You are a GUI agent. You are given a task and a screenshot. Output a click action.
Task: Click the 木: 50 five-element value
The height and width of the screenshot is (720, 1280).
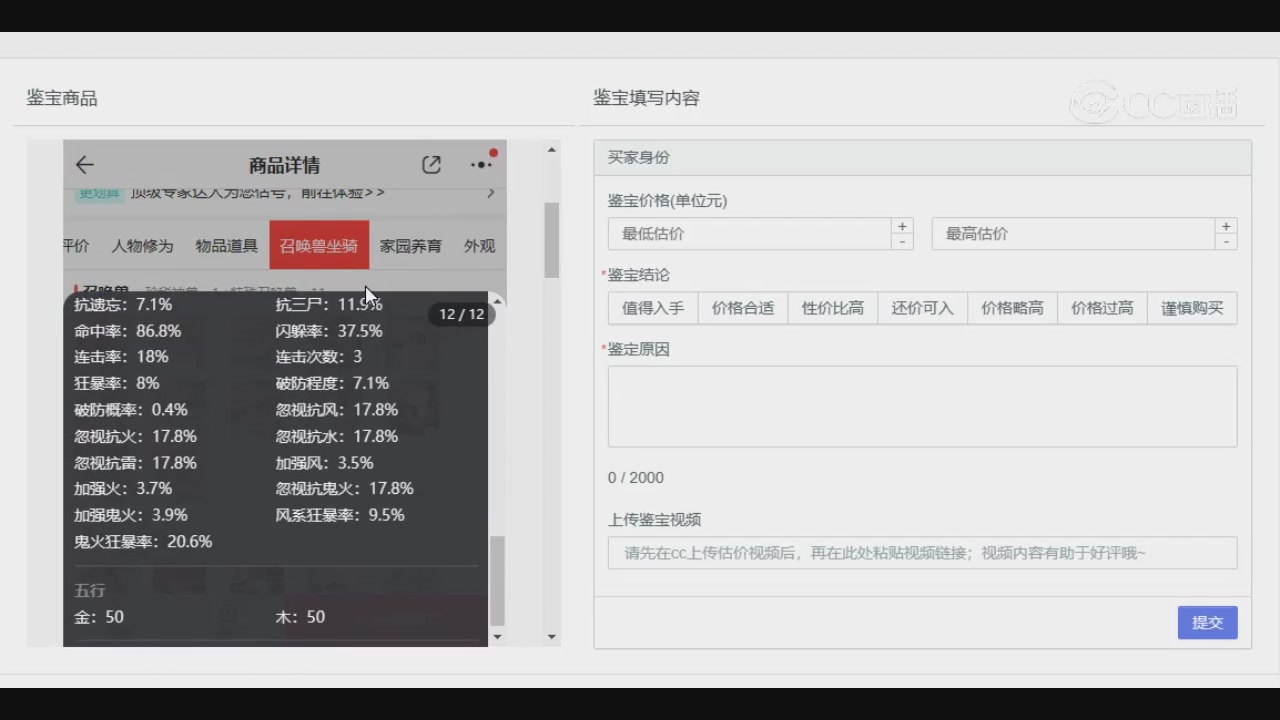point(301,617)
